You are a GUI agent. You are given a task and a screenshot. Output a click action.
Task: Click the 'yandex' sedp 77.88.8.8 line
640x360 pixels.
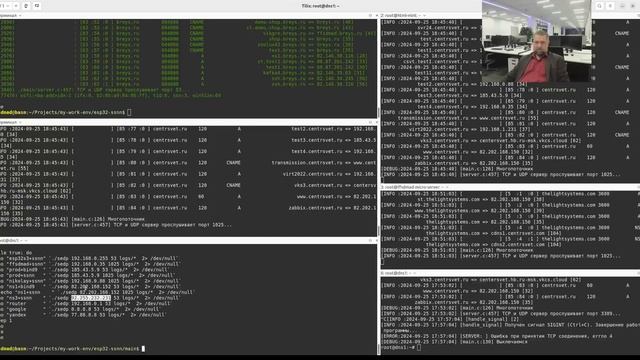(82, 315)
